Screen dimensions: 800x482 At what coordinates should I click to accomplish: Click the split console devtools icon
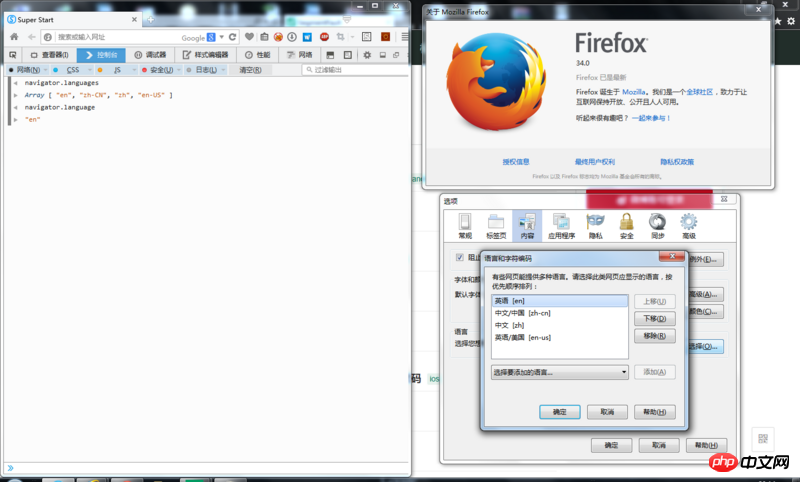click(330, 55)
